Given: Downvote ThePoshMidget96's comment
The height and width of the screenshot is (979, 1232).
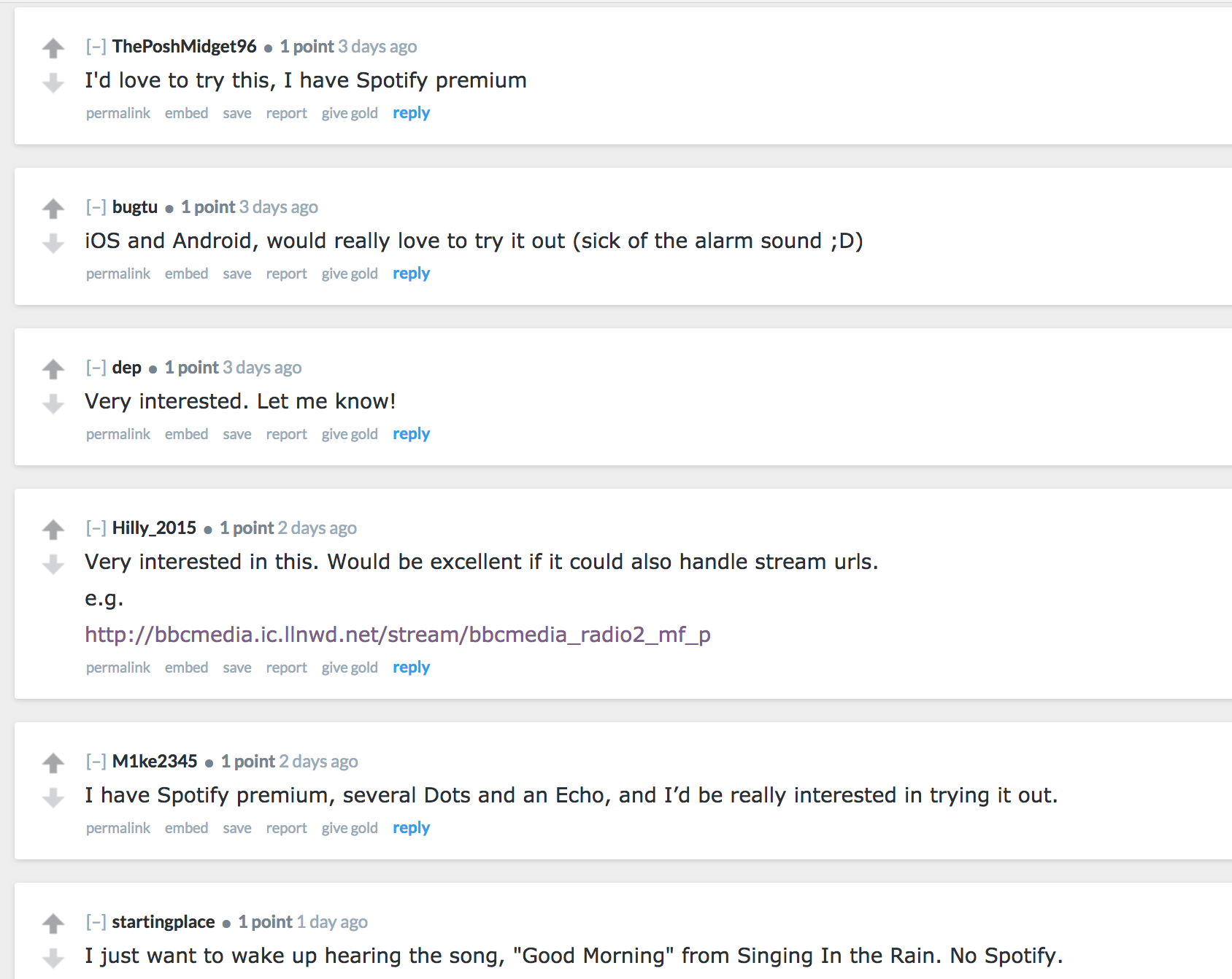Looking at the screenshot, I should coord(53,82).
